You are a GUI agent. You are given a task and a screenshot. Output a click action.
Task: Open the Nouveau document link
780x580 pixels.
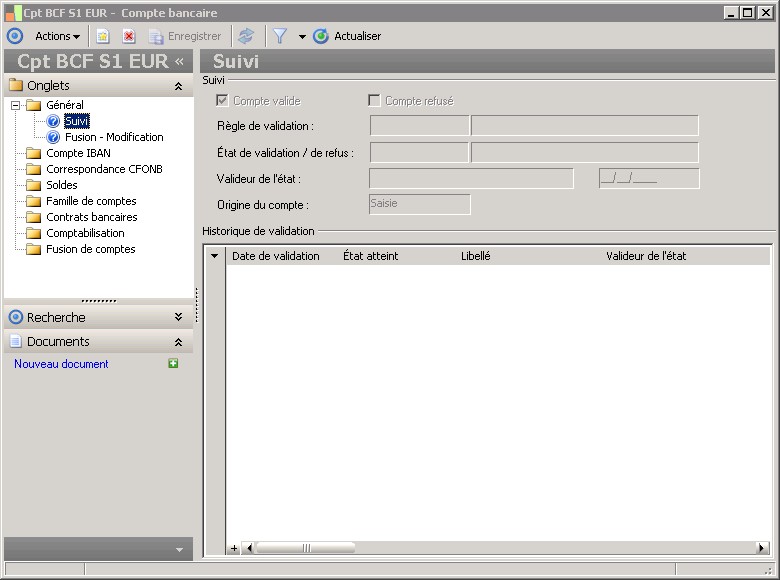pos(61,364)
